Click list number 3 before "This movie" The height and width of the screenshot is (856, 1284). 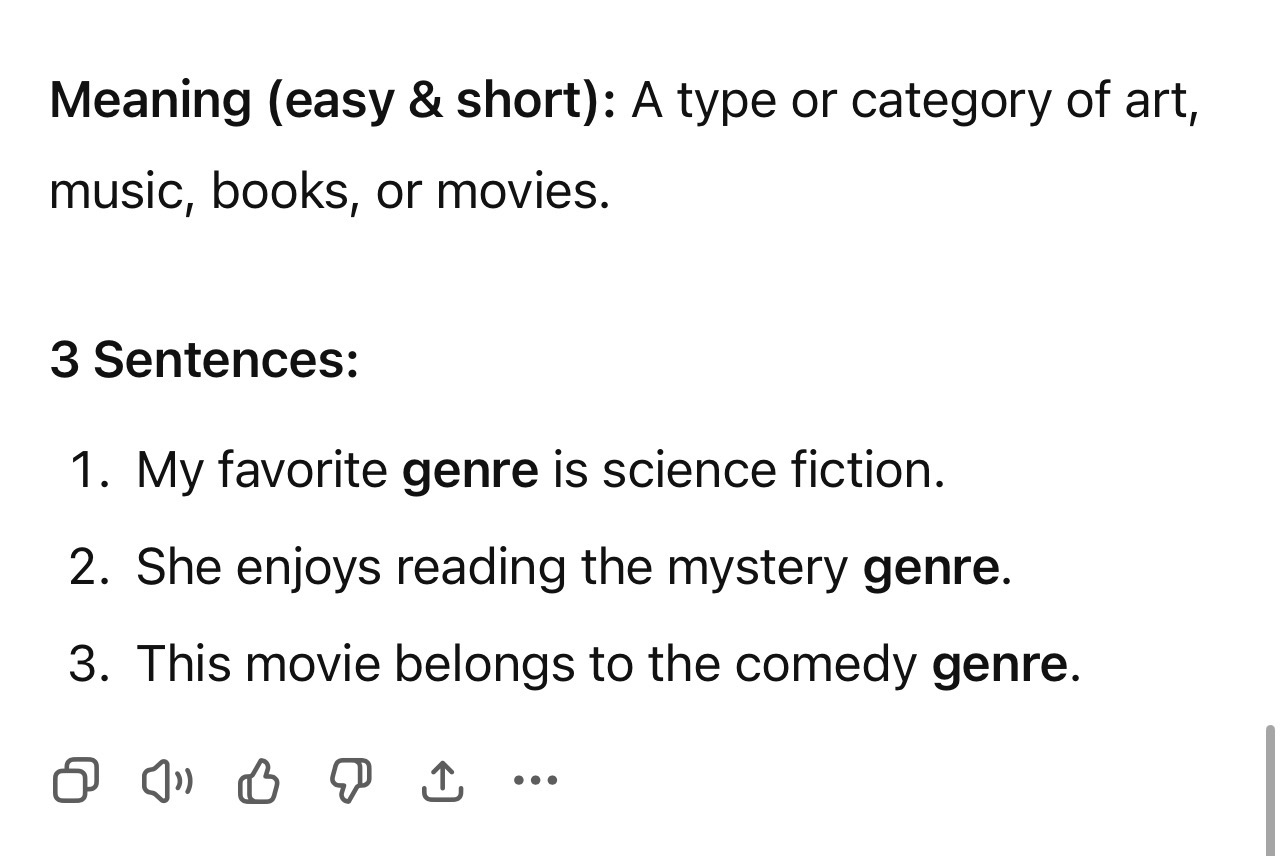click(89, 664)
